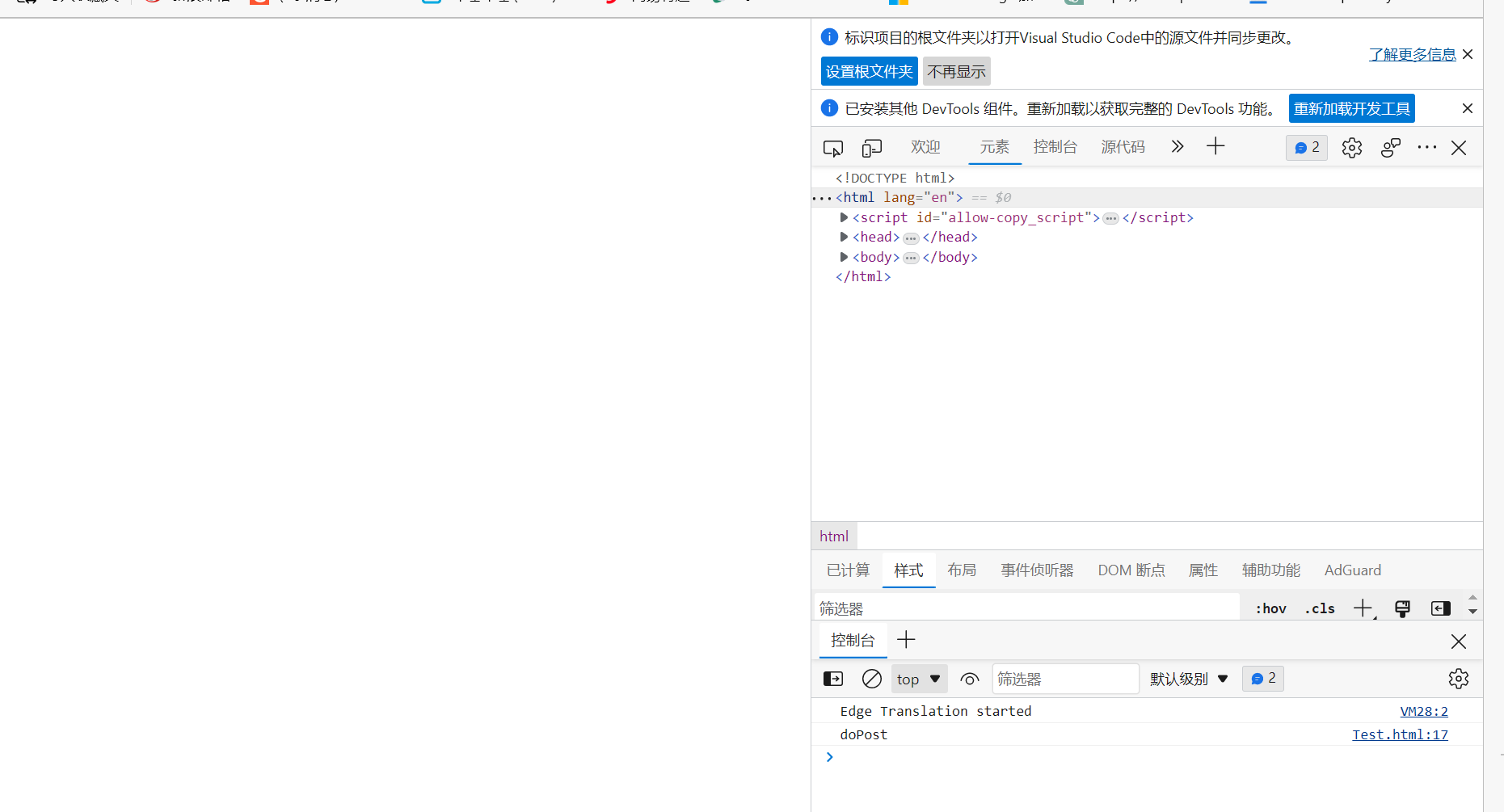
Task: Expand the body element node
Action: click(x=844, y=257)
